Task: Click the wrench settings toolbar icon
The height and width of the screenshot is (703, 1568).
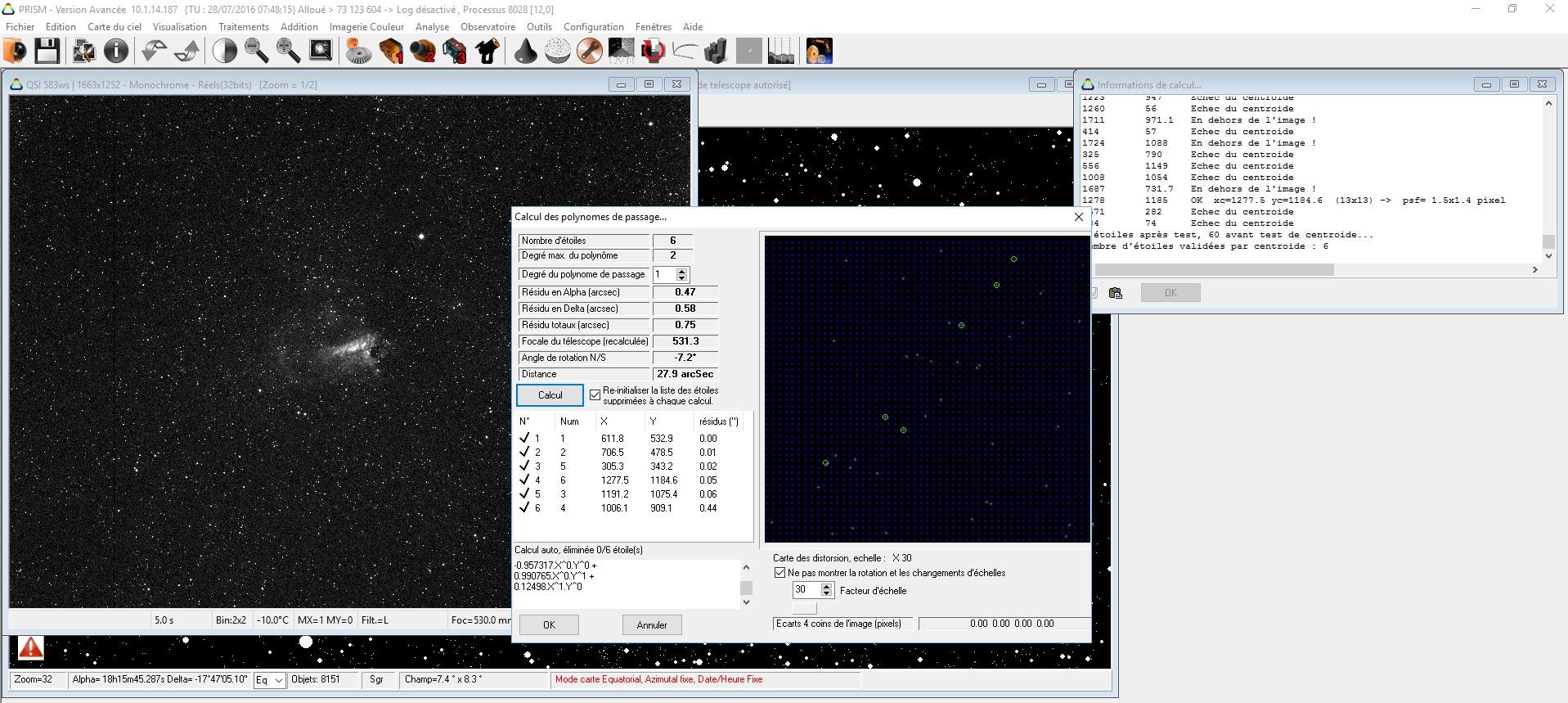Action: click(x=589, y=51)
